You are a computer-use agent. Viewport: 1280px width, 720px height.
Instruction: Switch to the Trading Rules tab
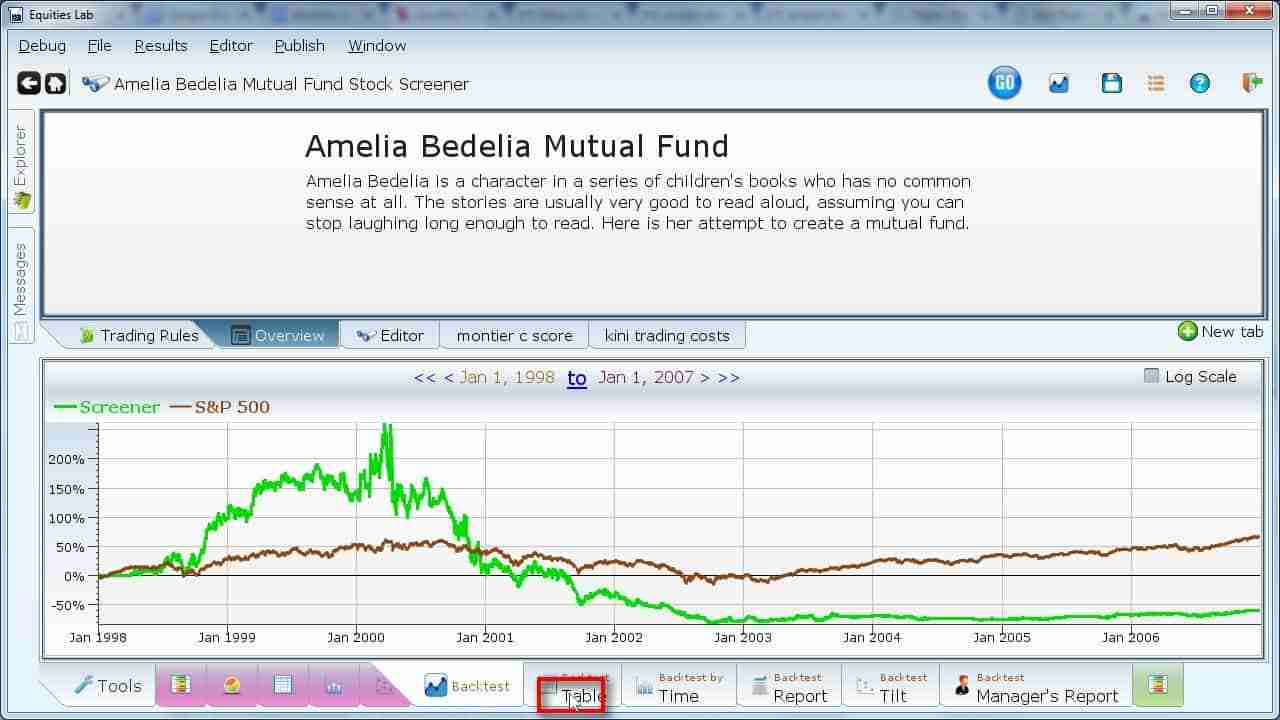coord(138,335)
